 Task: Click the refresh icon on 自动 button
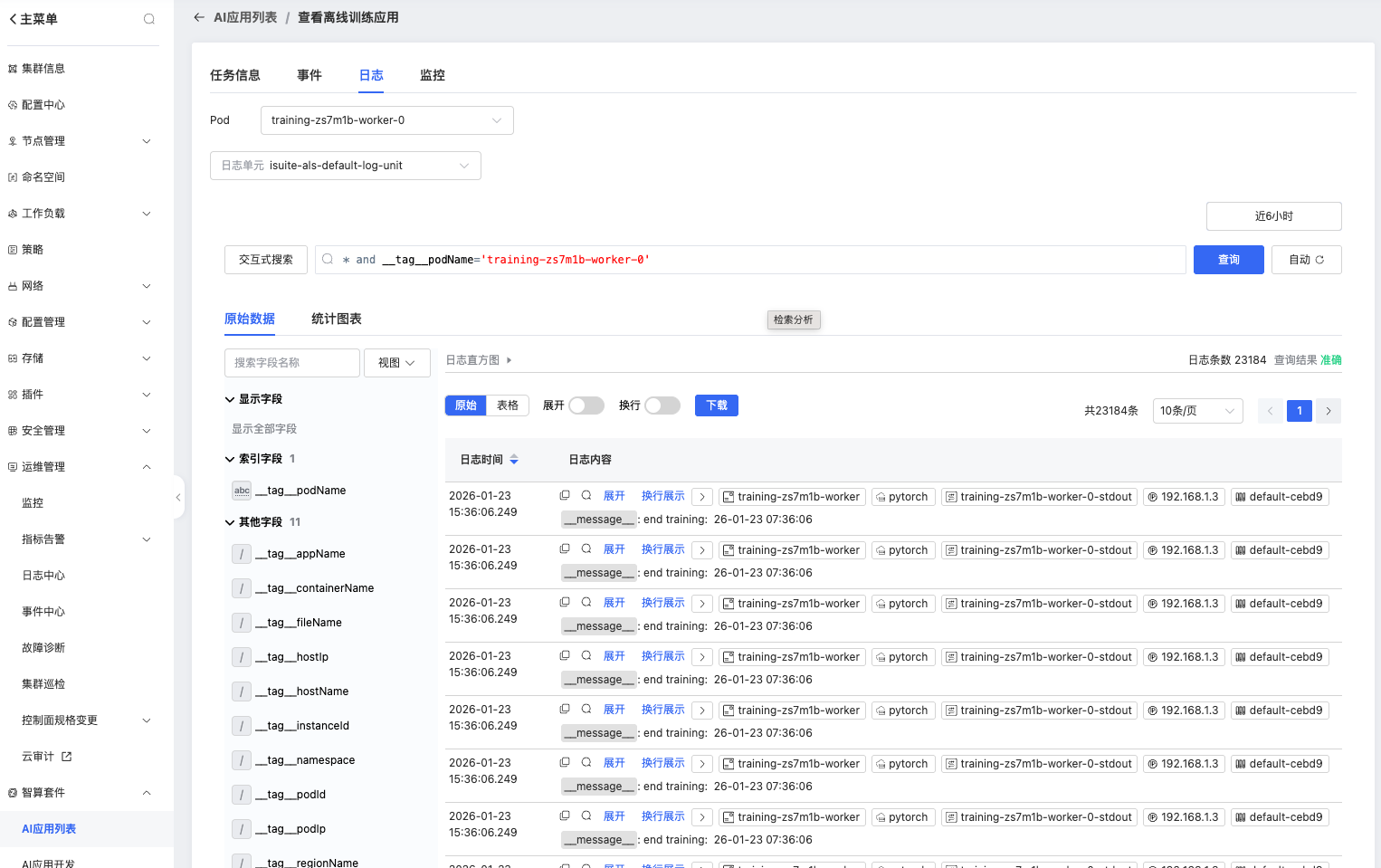pyautogui.click(x=1319, y=260)
